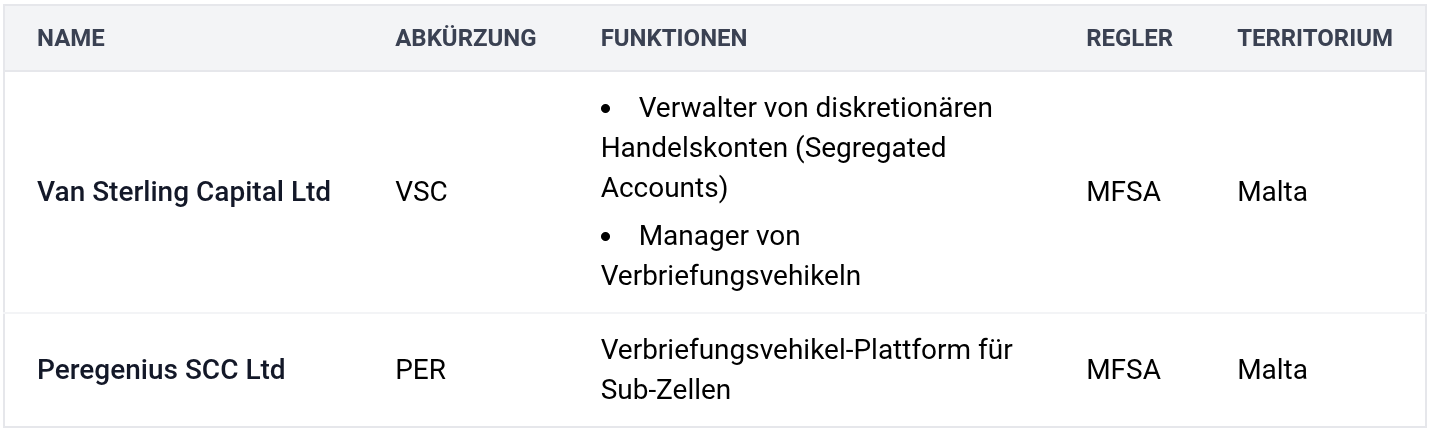Select the VSC abbreviation cell

pyautogui.click(x=421, y=192)
